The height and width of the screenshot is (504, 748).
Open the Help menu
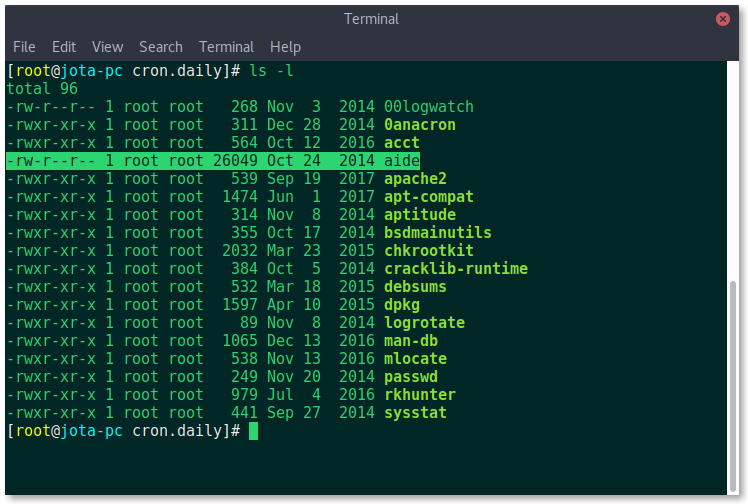(285, 47)
